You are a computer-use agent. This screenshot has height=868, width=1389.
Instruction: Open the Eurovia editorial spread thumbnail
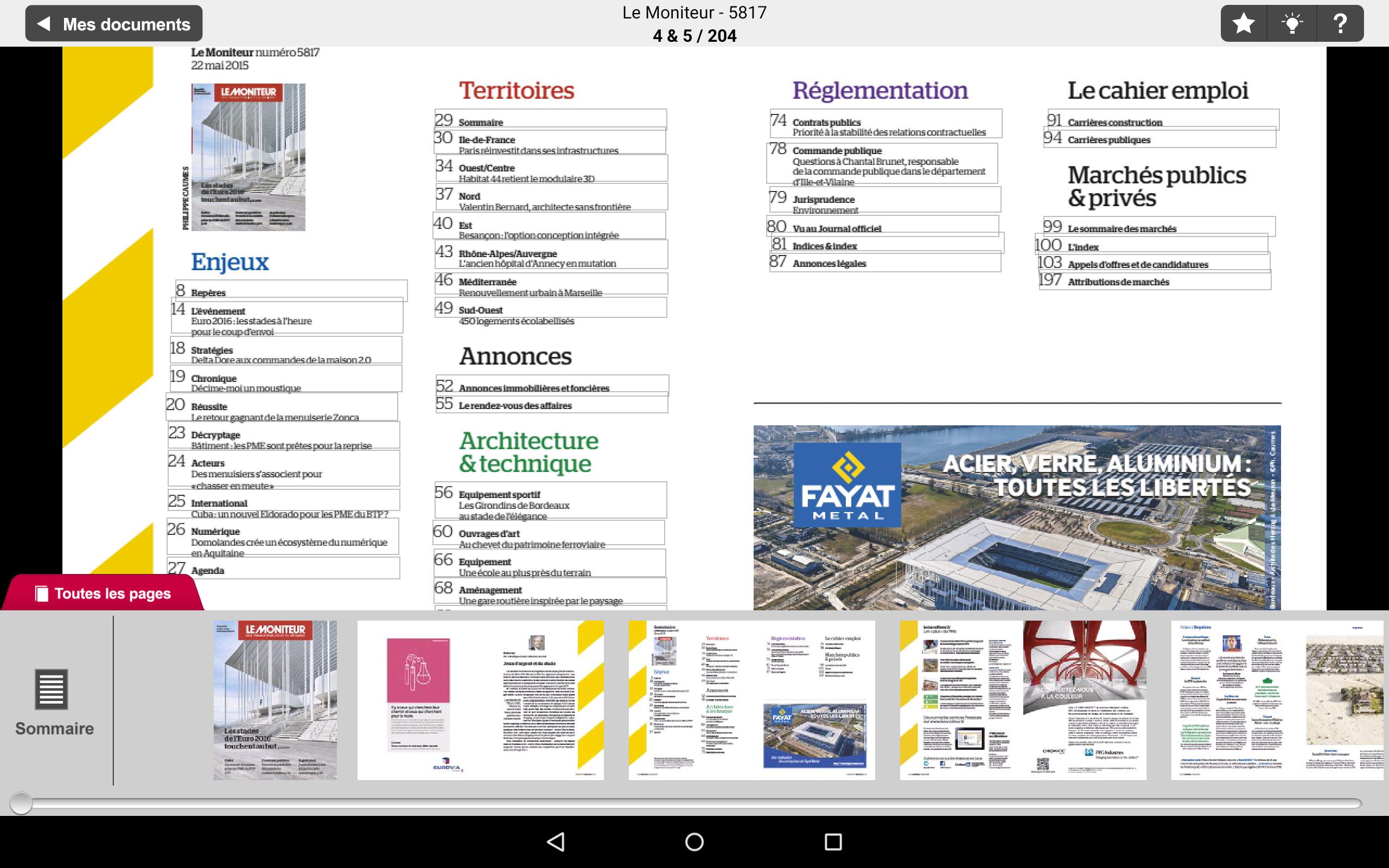tap(480, 700)
